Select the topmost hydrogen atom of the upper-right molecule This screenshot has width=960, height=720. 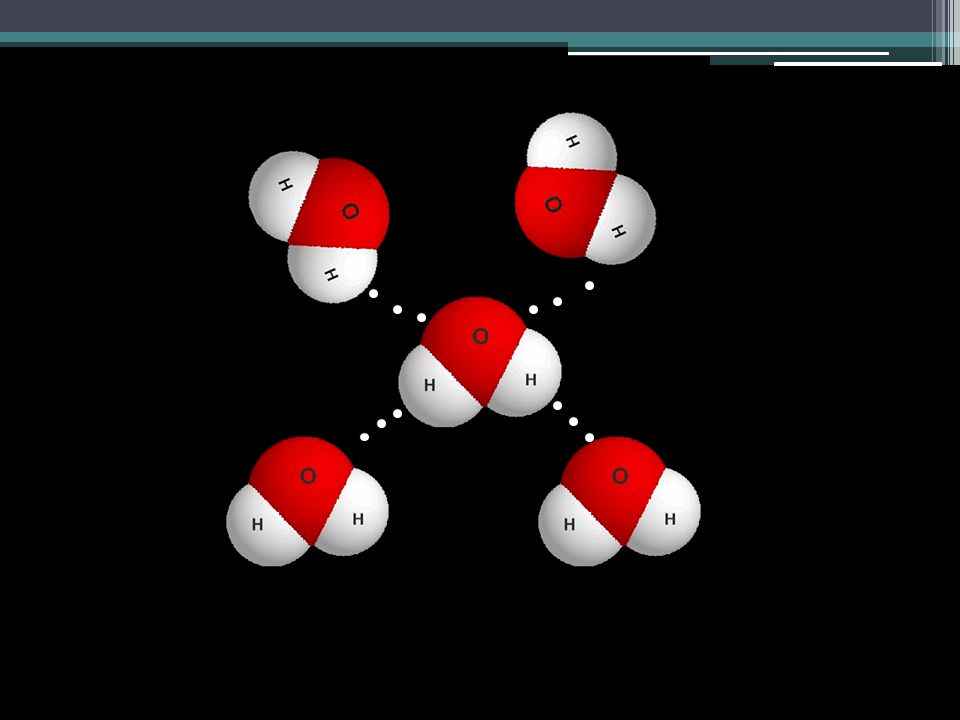point(572,141)
